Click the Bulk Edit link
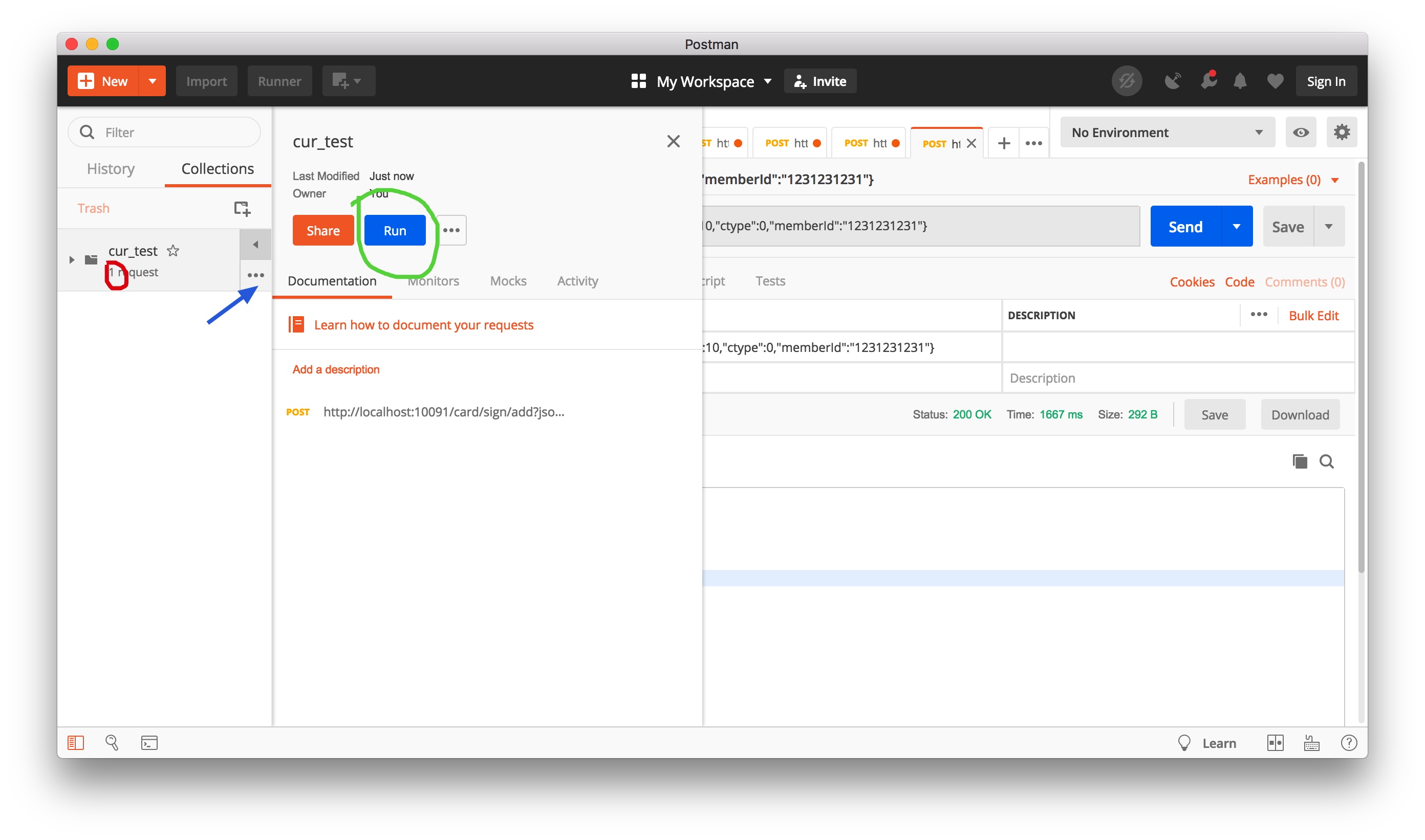 (1313, 315)
